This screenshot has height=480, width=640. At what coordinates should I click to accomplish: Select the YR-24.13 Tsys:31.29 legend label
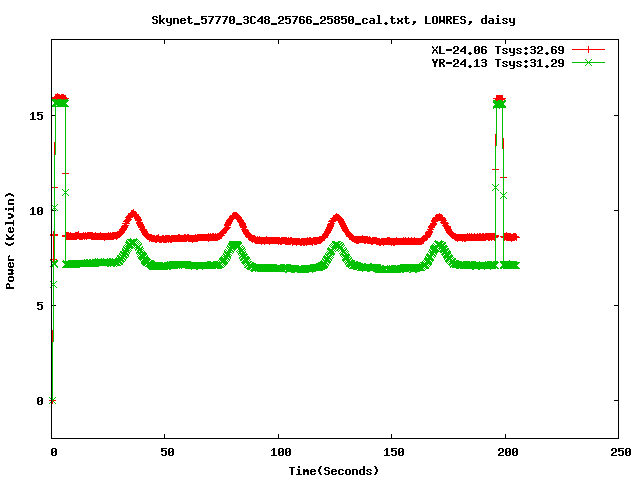[498, 63]
